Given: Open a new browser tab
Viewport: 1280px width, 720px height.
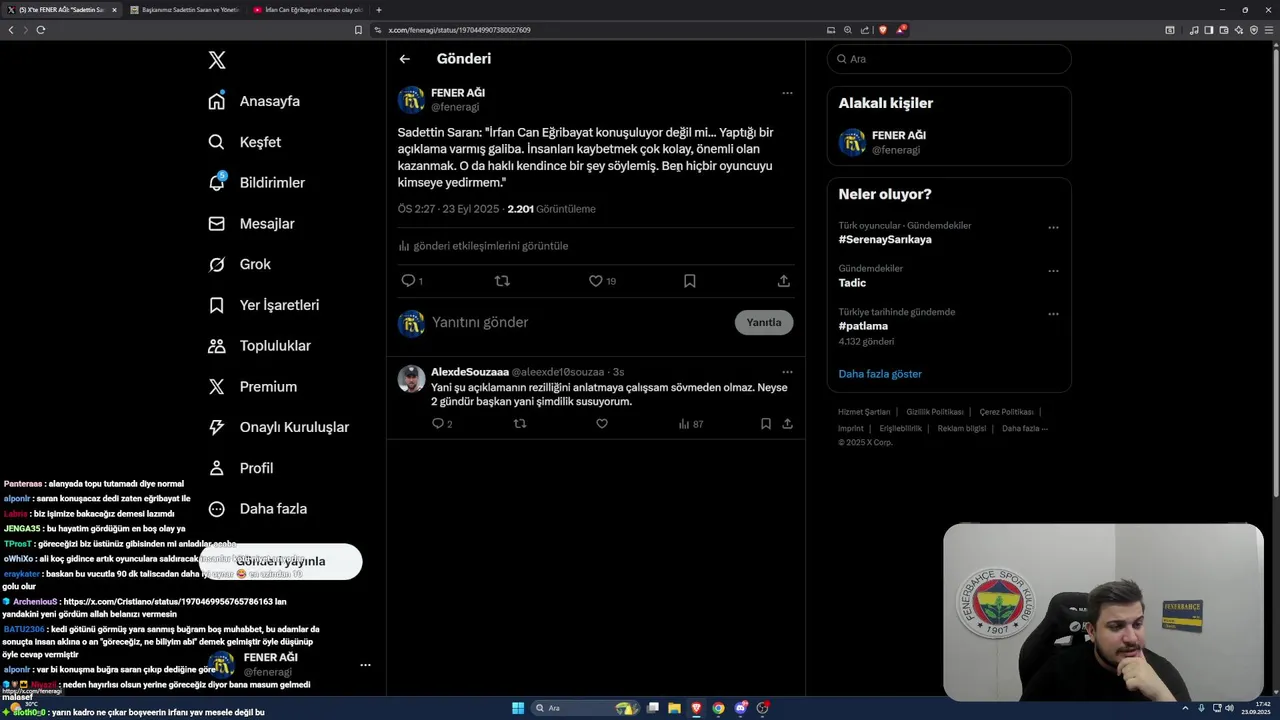Looking at the screenshot, I should click(379, 10).
